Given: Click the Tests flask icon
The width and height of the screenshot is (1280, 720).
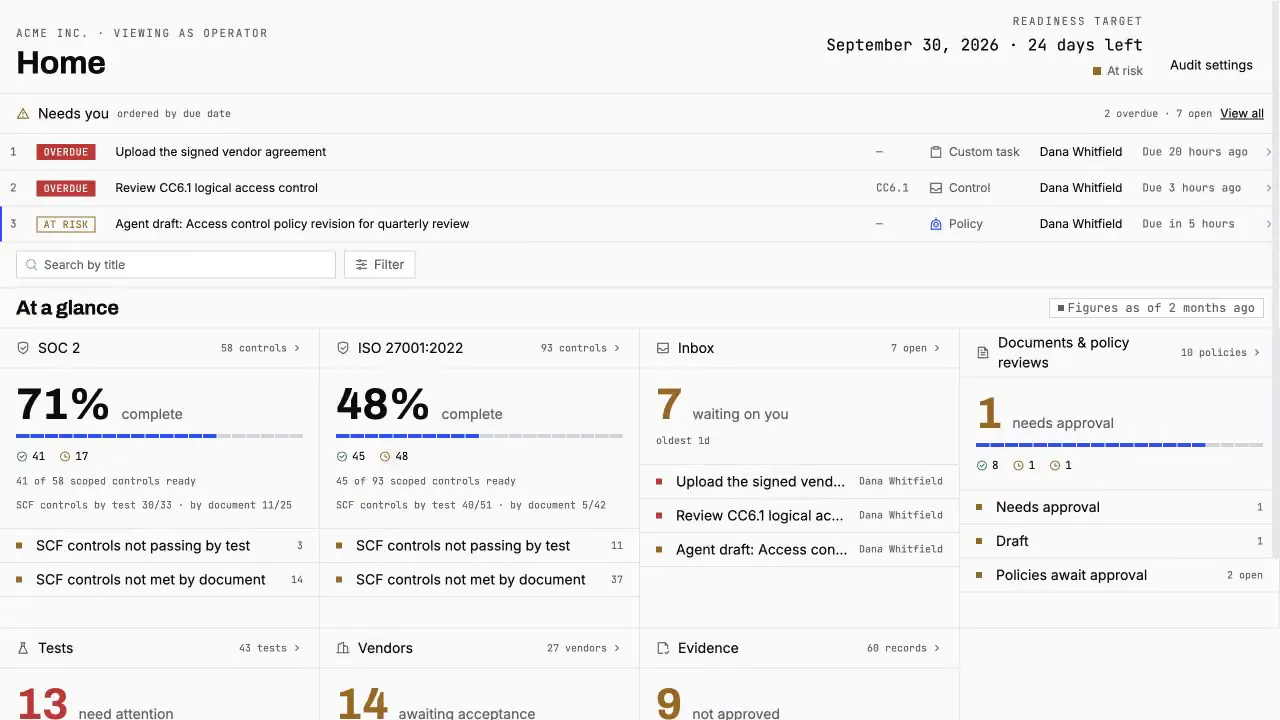Looking at the screenshot, I should point(23,648).
